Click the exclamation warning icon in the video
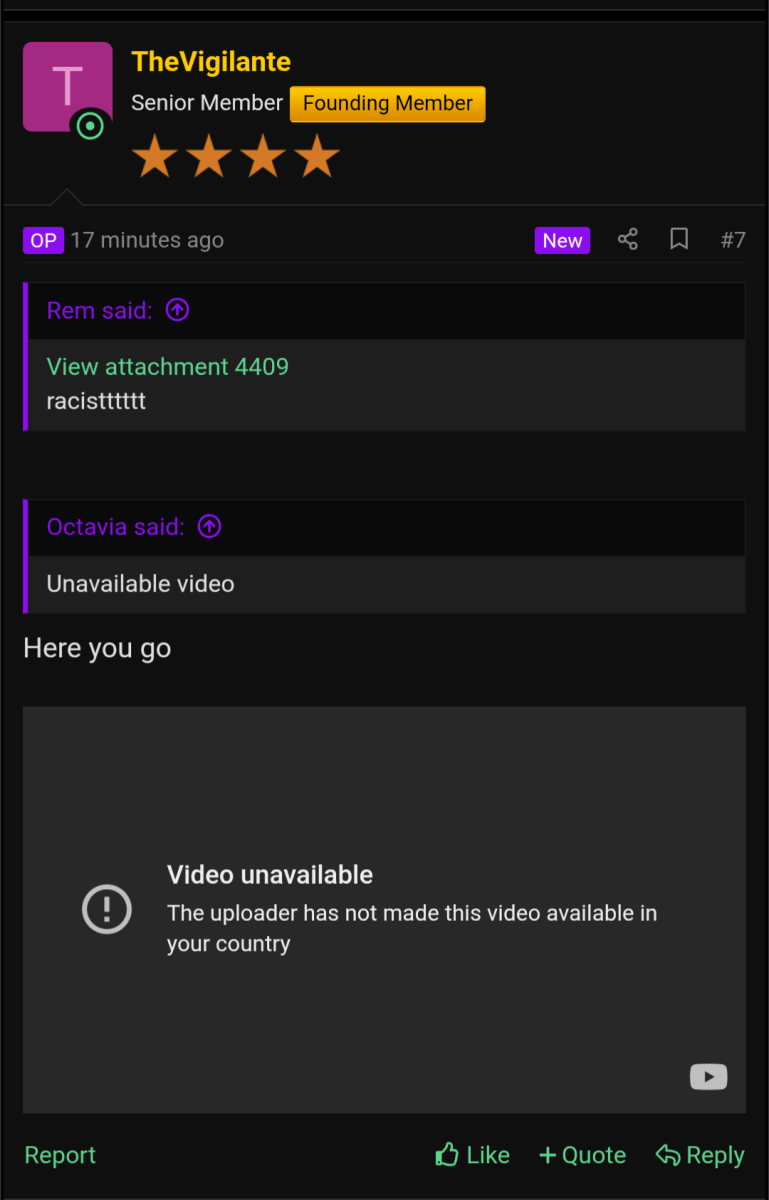 107,909
